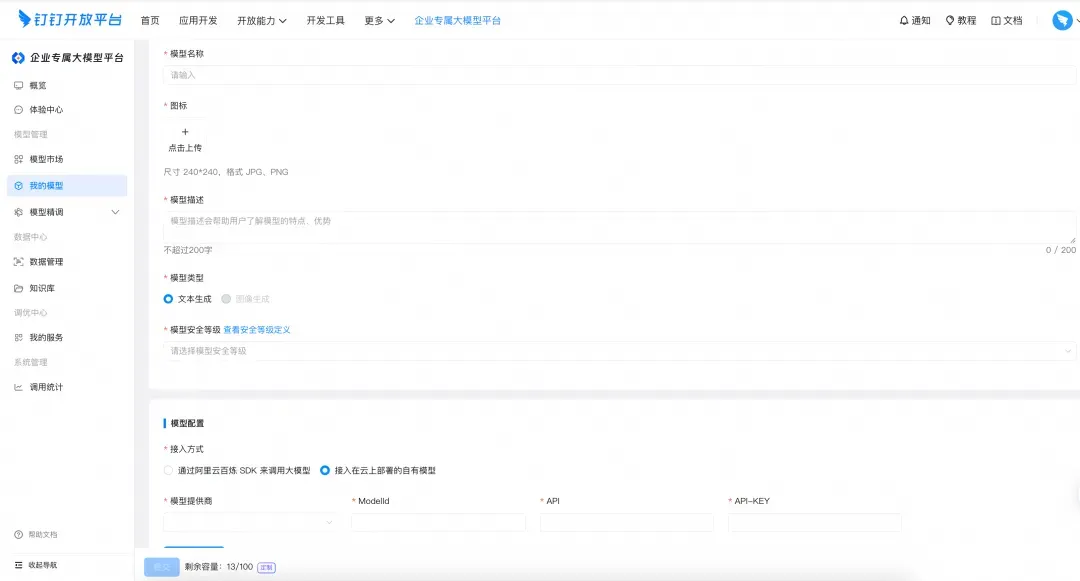The image size is (1080, 581).
Task: Click 查看安全等级定义 link
Action: coord(257,330)
